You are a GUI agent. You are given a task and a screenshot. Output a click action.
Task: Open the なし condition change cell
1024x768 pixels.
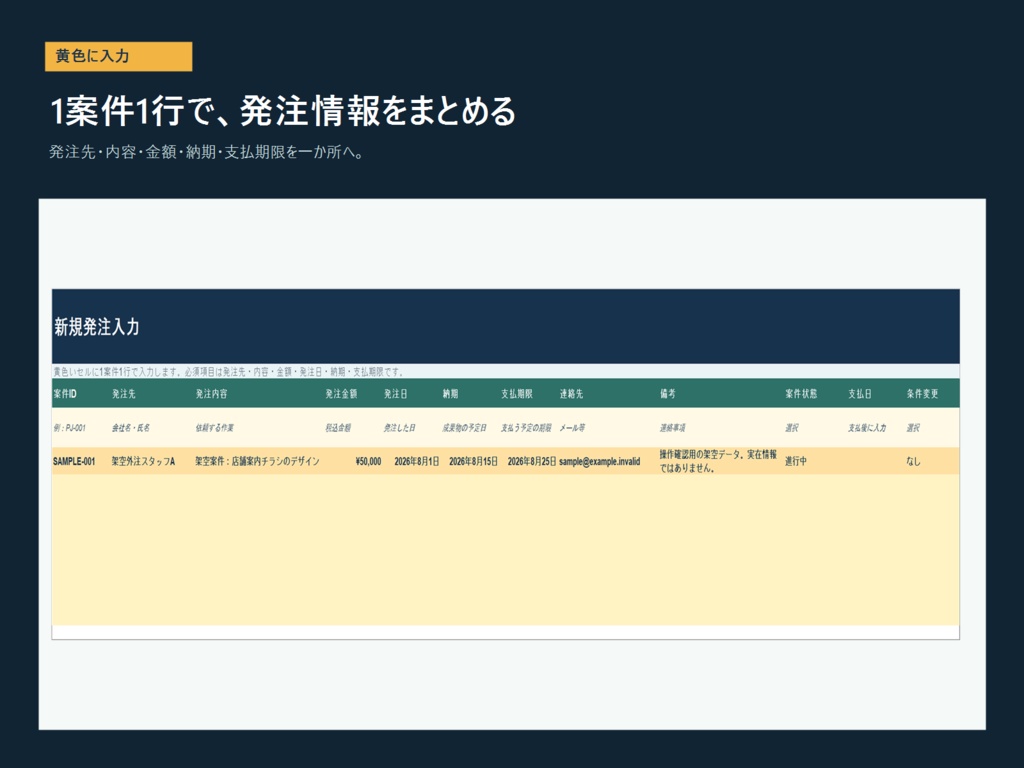[913, 461]
